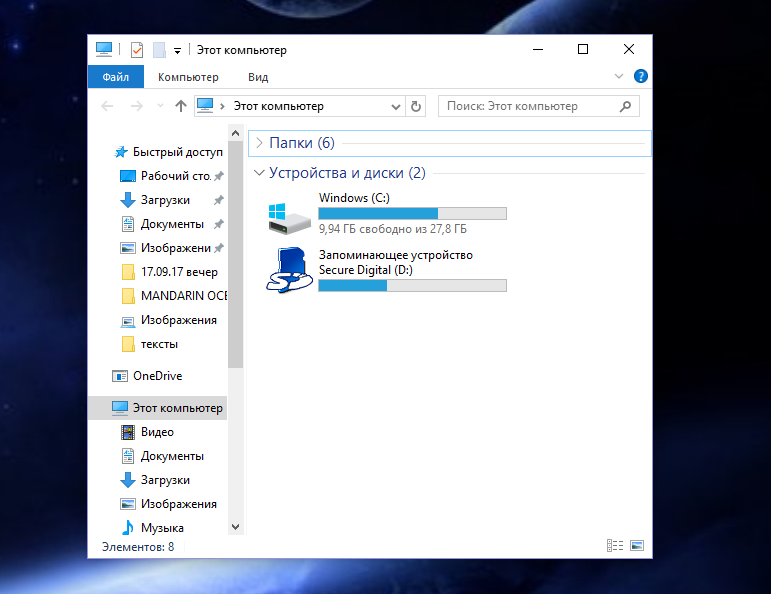Image resolution: width=771 pixels, height=594 pixels.
Task: Click the Properties checkmark icon in the title bar
Action: coord(137,50)
